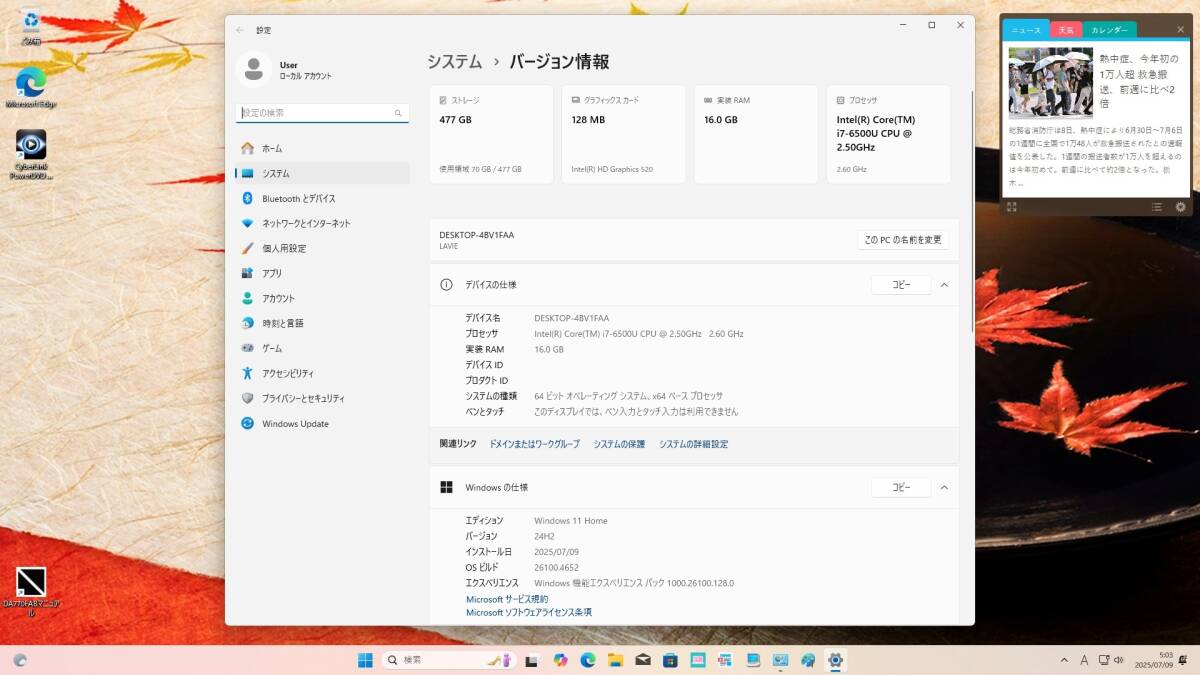This screenshot has width=1200, height=675.
Task: Select Microsoft Edge desktop shortcut
Action: click(x=31, y=87)
